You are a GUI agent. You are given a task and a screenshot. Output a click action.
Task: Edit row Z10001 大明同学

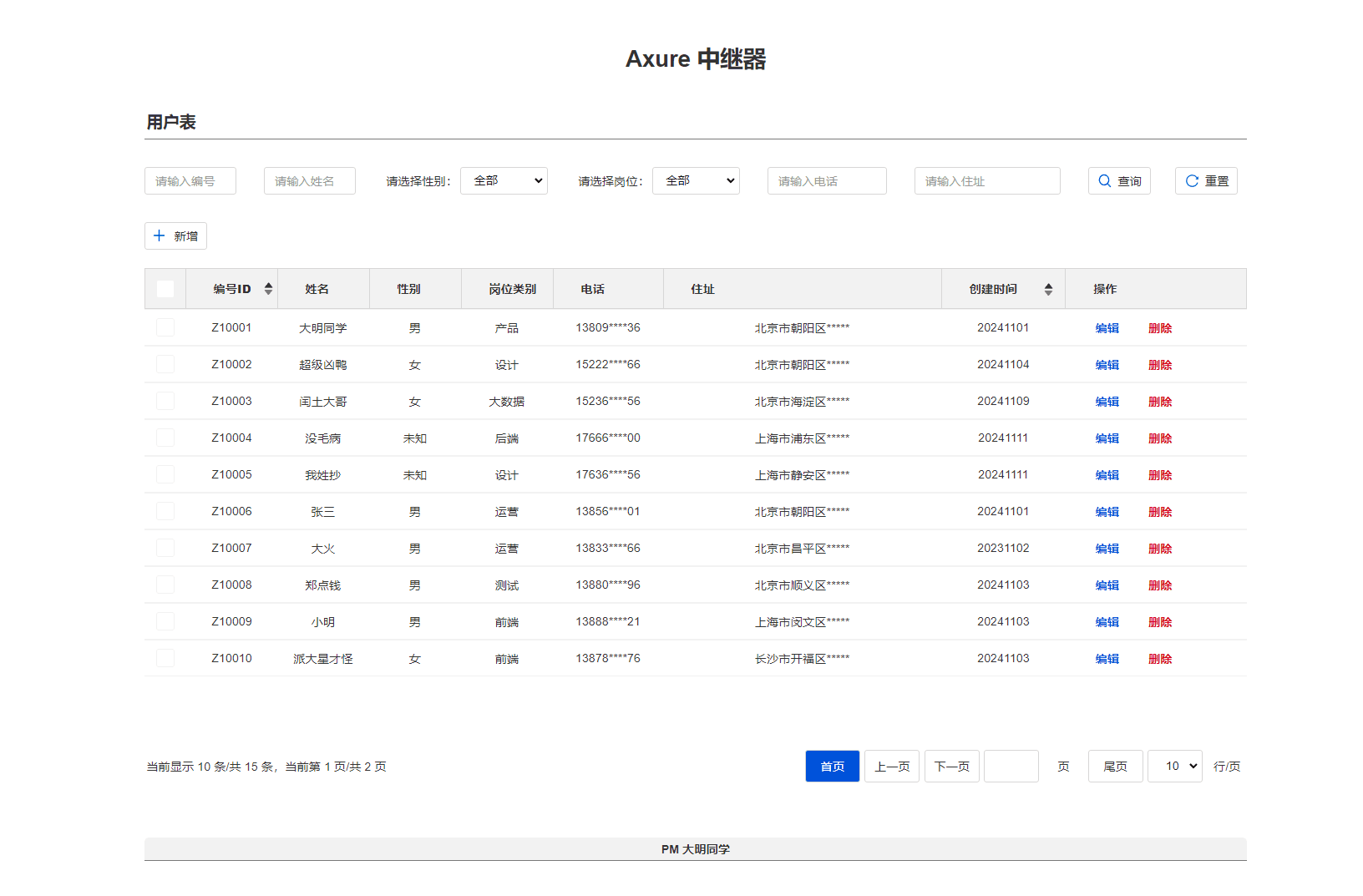(x=1107, y=328)
